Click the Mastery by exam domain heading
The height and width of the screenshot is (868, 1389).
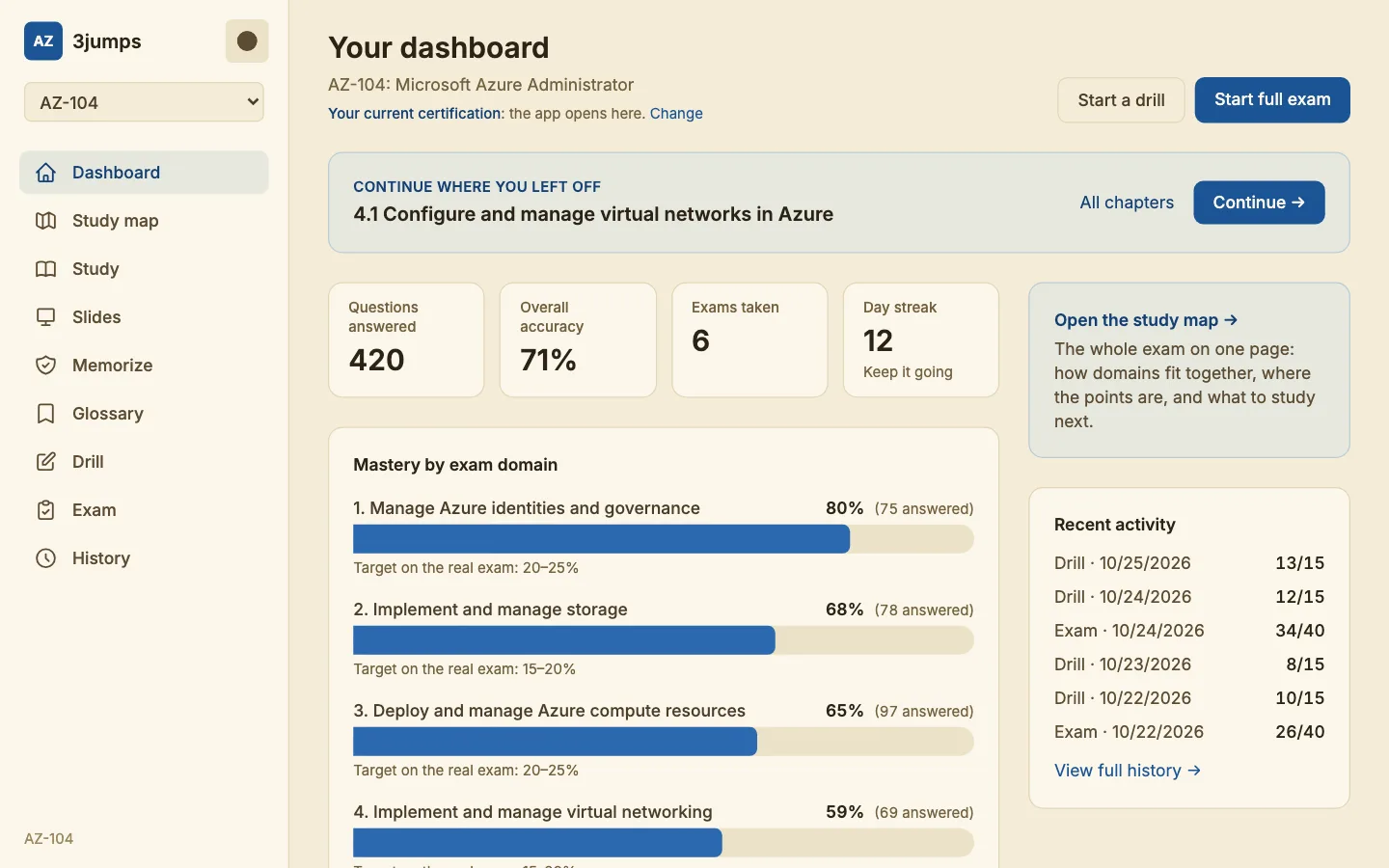click(455, 465)
